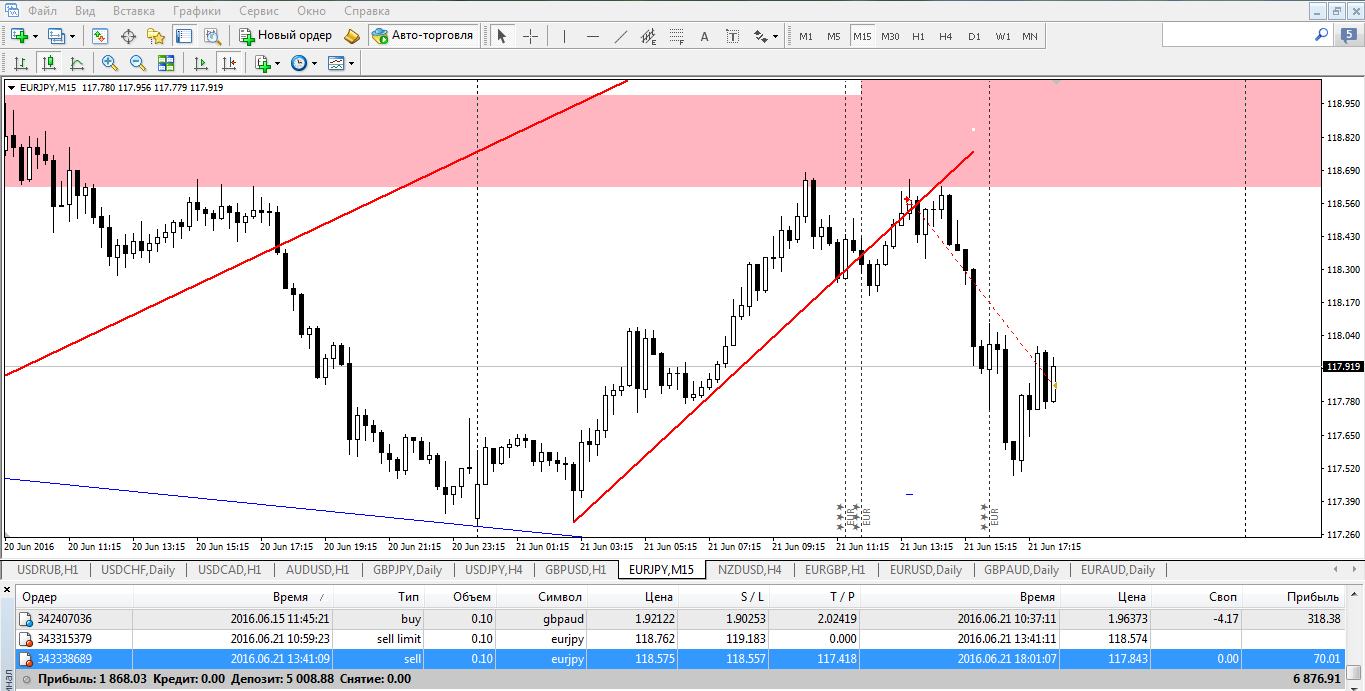Image resolution: width=1365 pixels, height=691 pixels.
Task: Click the MetaTrader application icon in menu bar
Action: coord(11,11)
